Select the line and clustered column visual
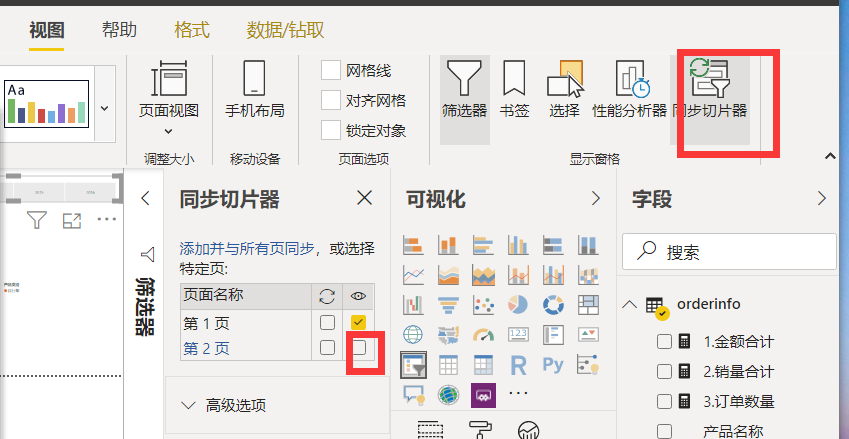The image size is (849, 439). (553, 275)
